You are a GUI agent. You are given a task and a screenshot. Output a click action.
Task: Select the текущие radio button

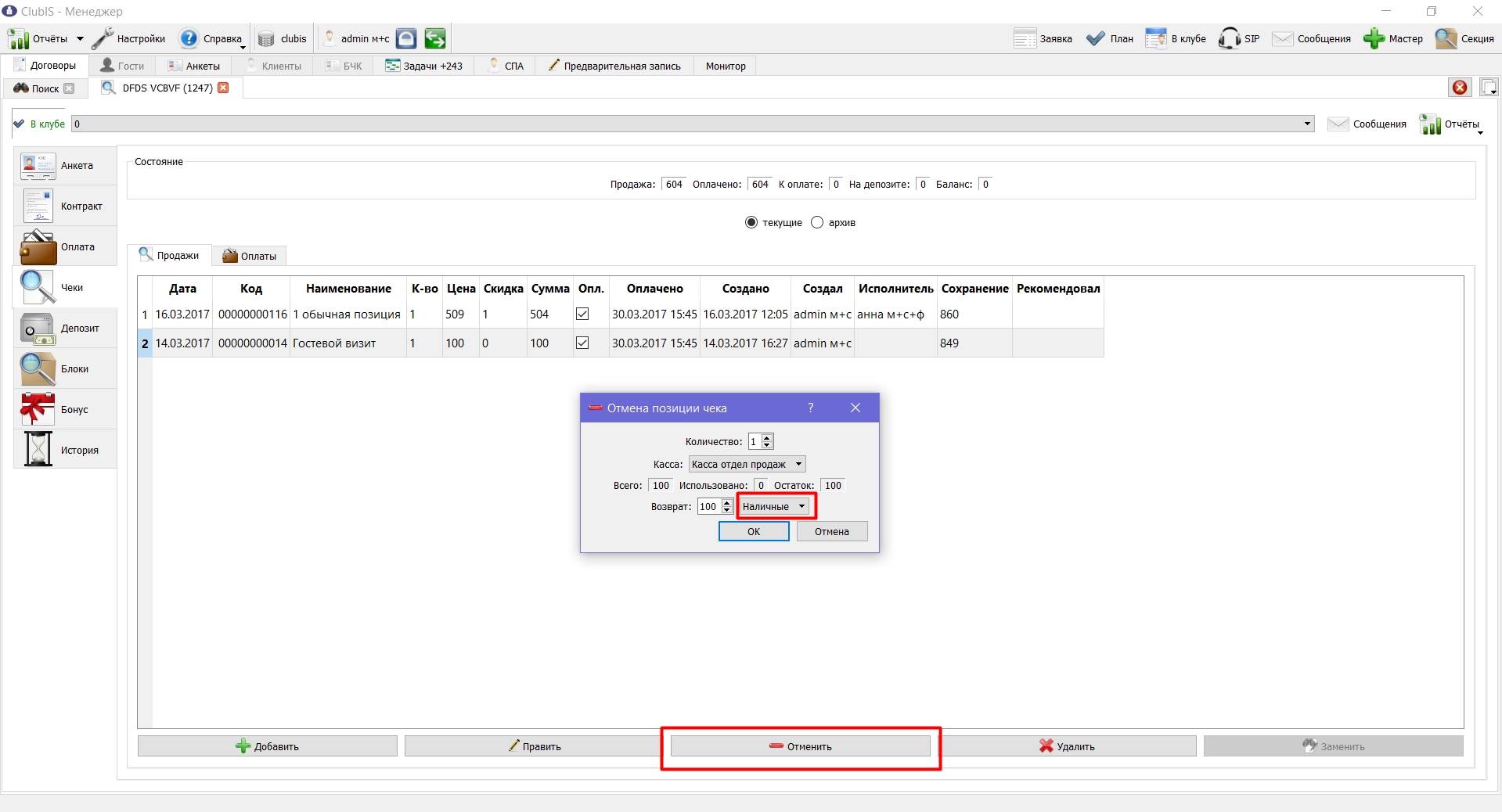751,222
